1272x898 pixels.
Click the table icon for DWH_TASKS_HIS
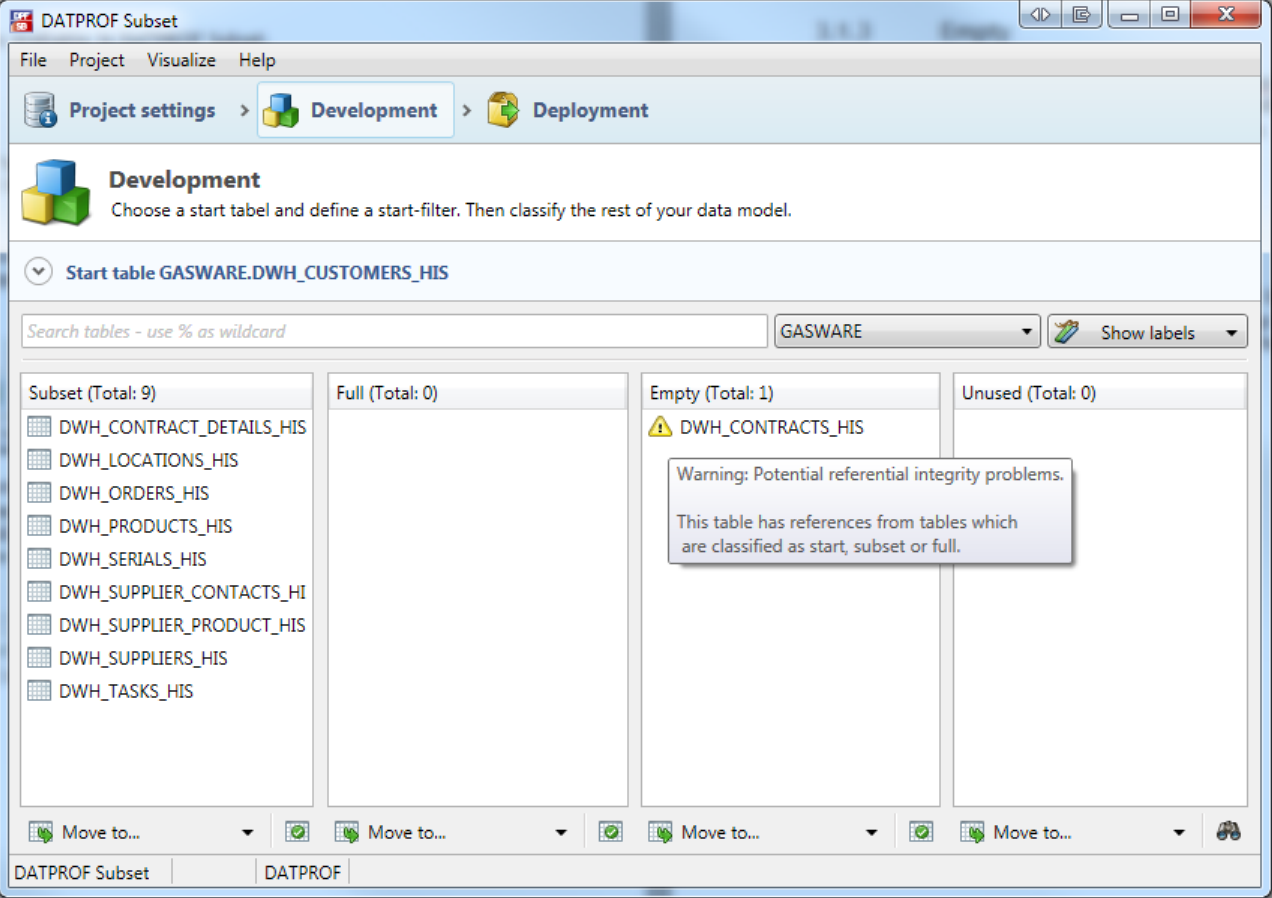pos(39,691)
